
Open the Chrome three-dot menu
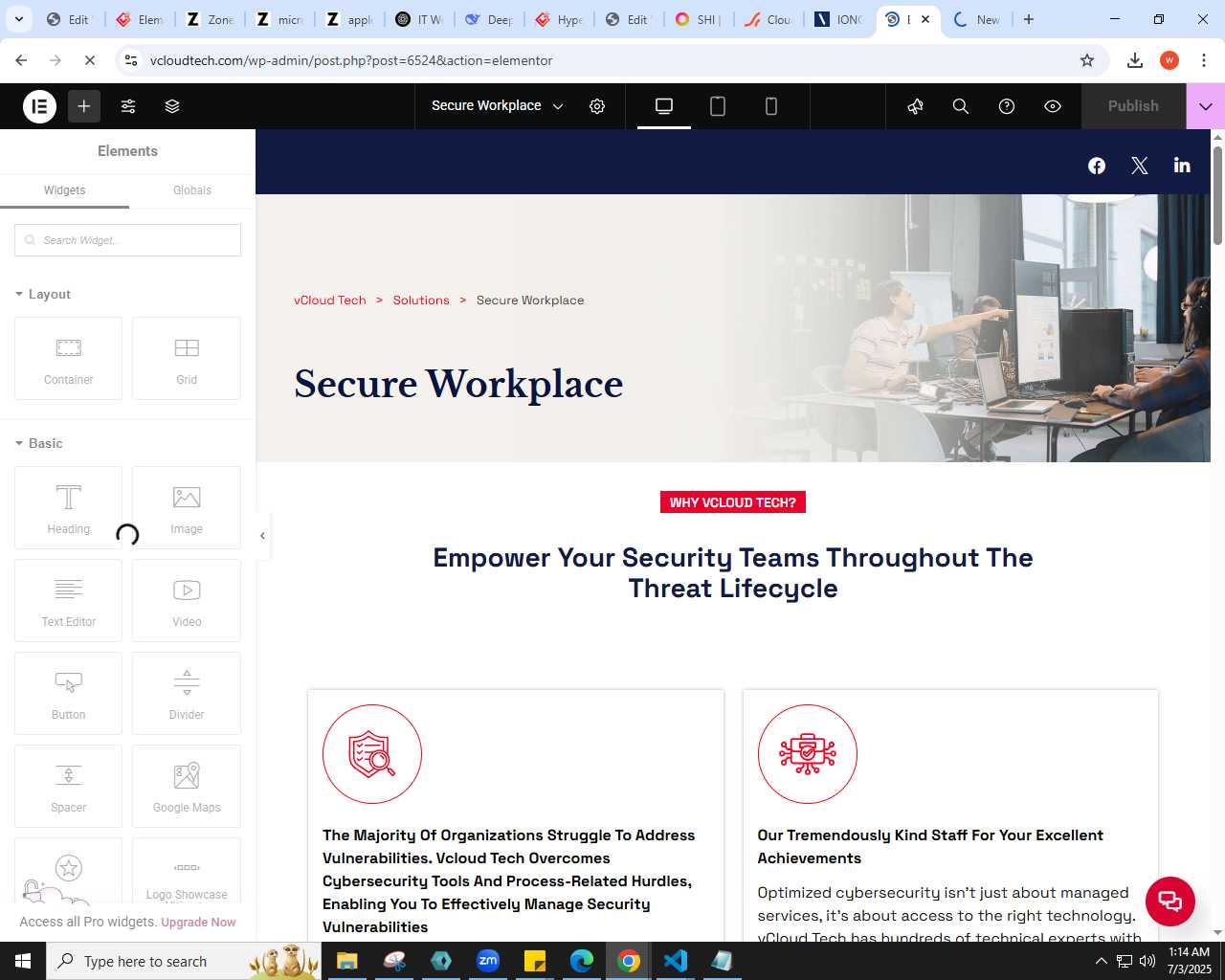click(1204, 60)
